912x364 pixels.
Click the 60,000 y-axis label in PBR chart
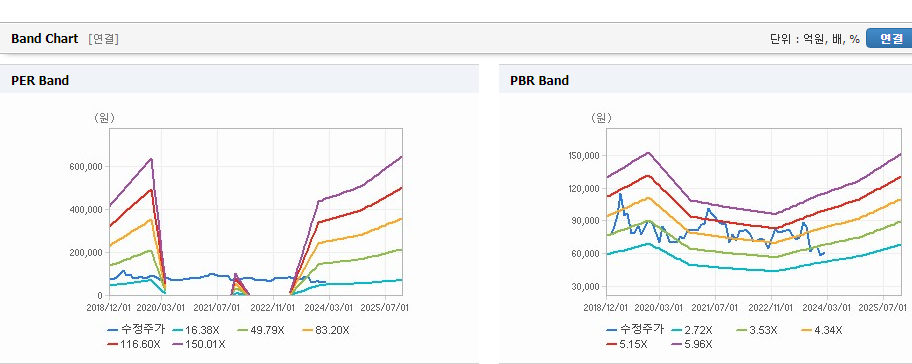tap(586, 254)
